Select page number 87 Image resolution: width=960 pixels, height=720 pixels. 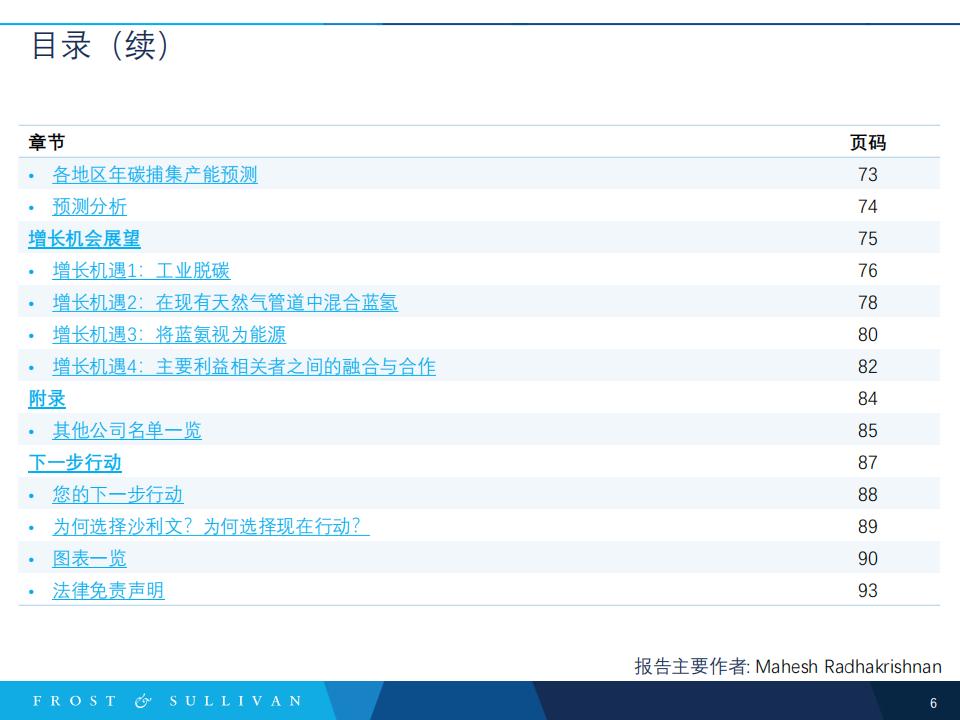tap(868, 462)
